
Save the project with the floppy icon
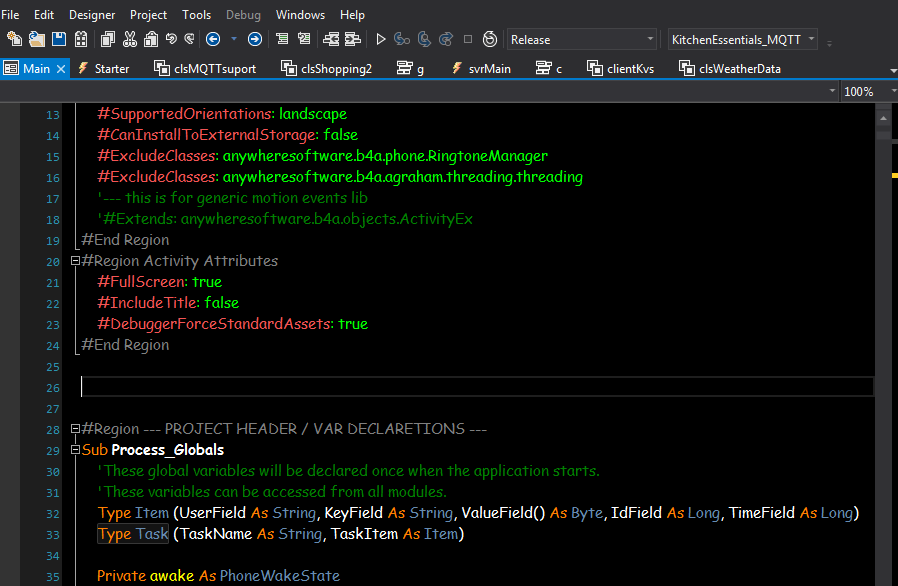click(x=59, y=39)
